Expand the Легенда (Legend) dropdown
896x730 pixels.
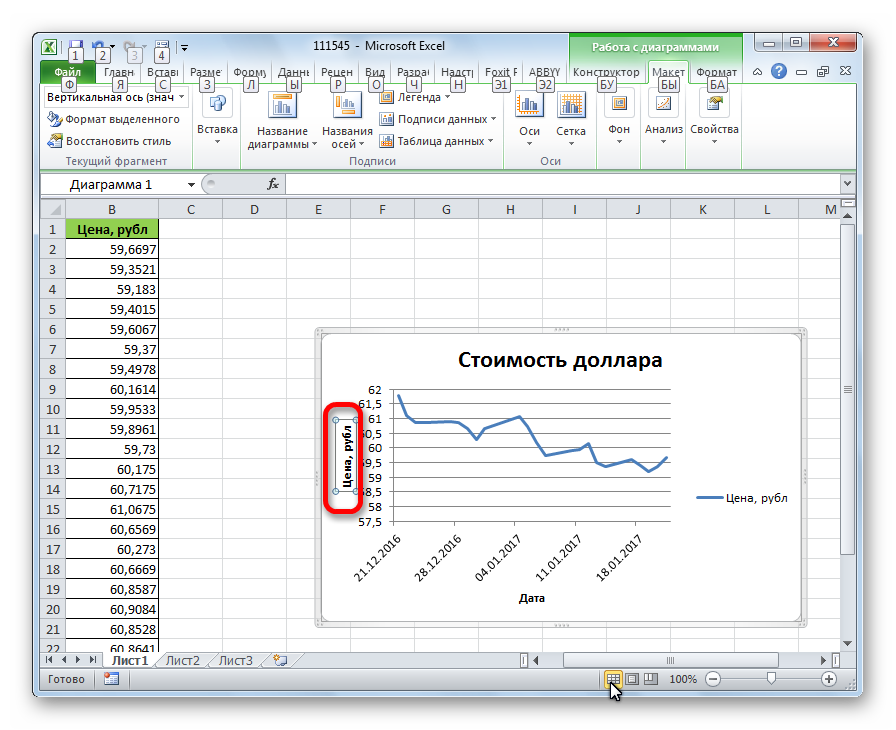point(418,98)
